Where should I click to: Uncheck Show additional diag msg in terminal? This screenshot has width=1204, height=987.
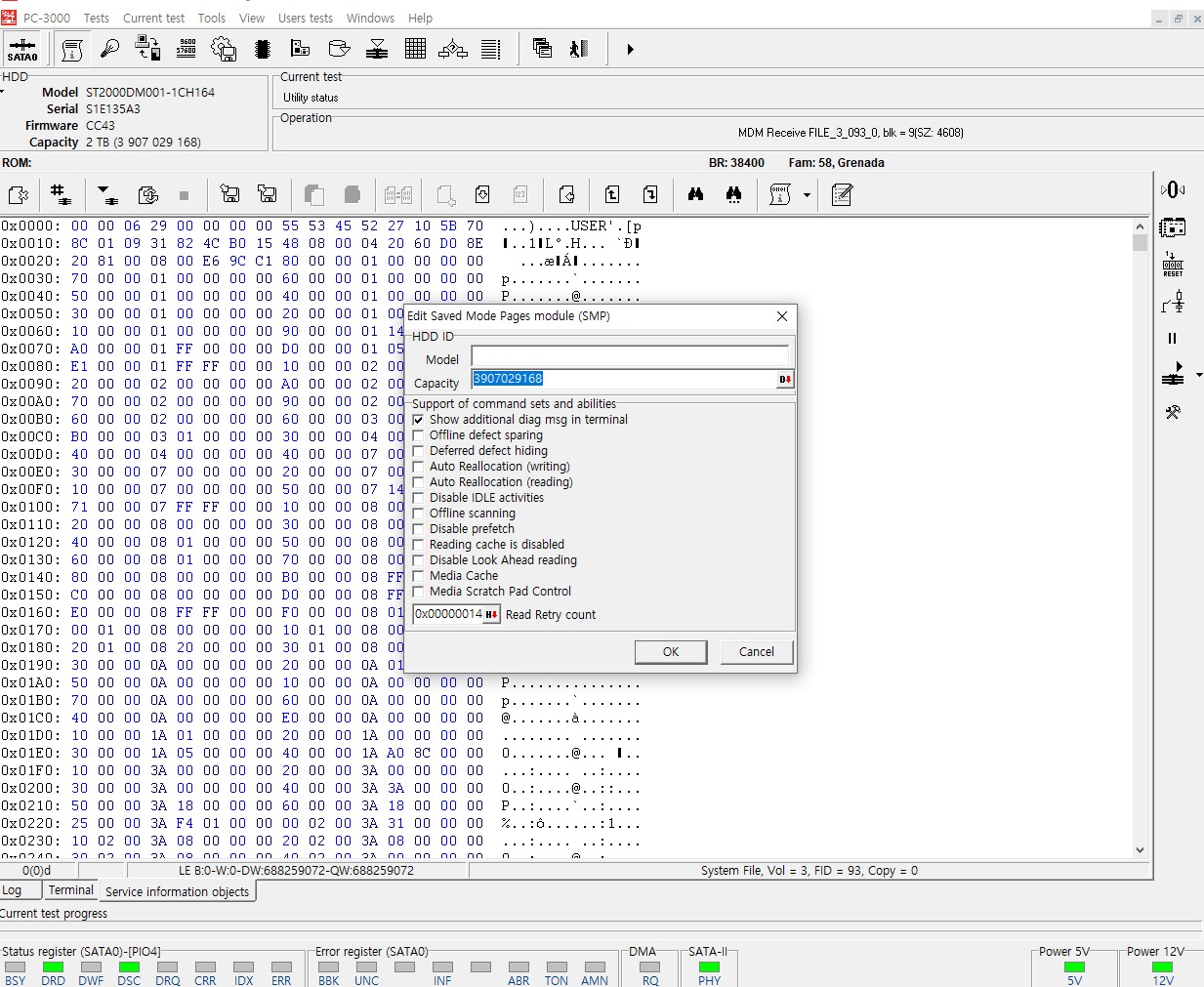coord(419,420)
